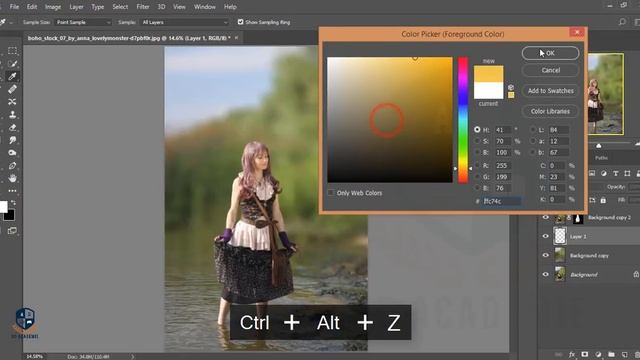Create a new layer icon

click(x=624, y=354)
